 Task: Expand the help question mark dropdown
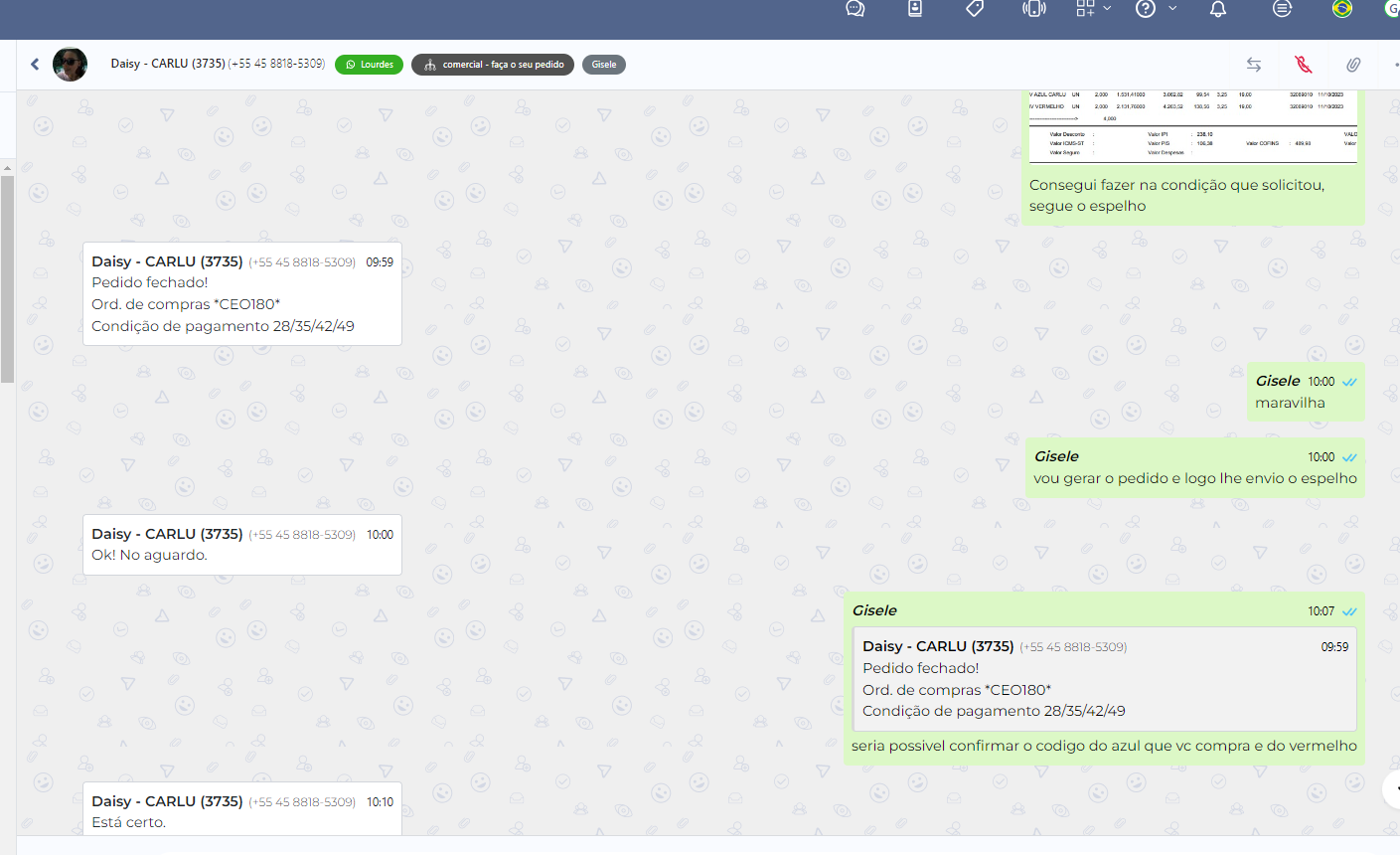1156,9
